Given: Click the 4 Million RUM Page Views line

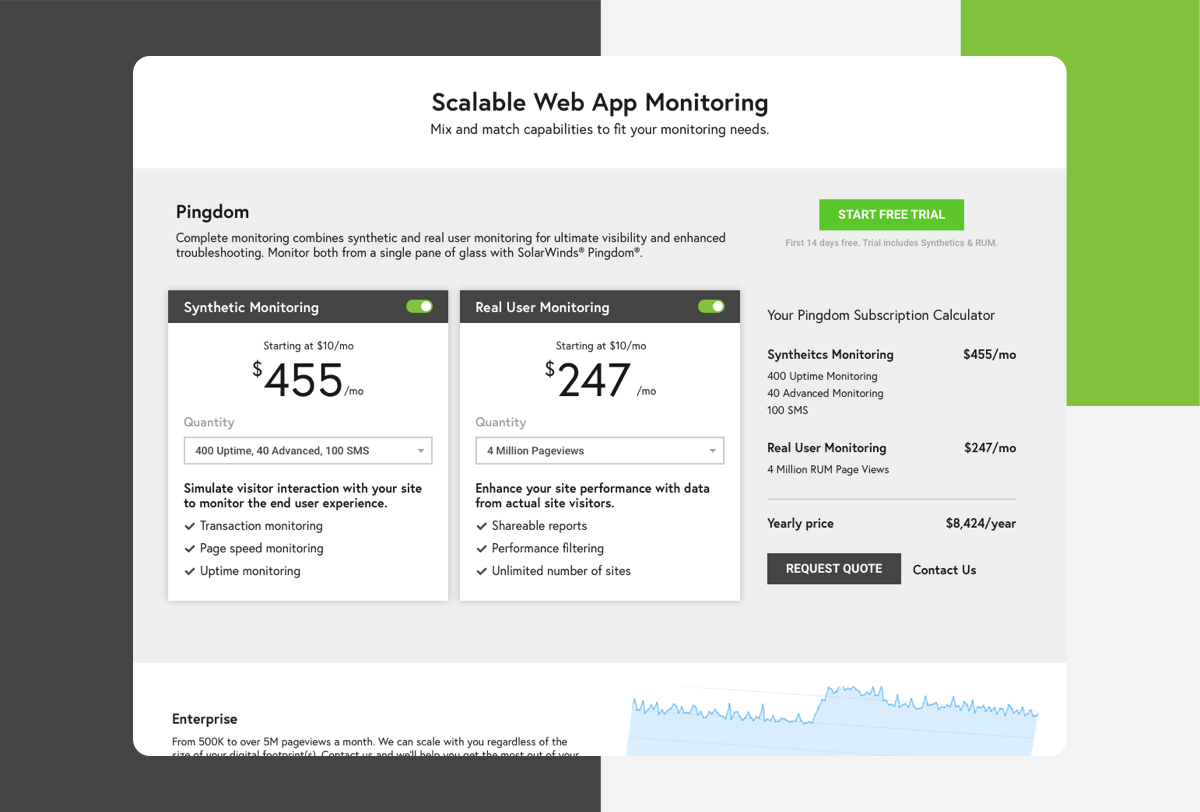Looking at the screenshot, I should (x=828, y=469).
